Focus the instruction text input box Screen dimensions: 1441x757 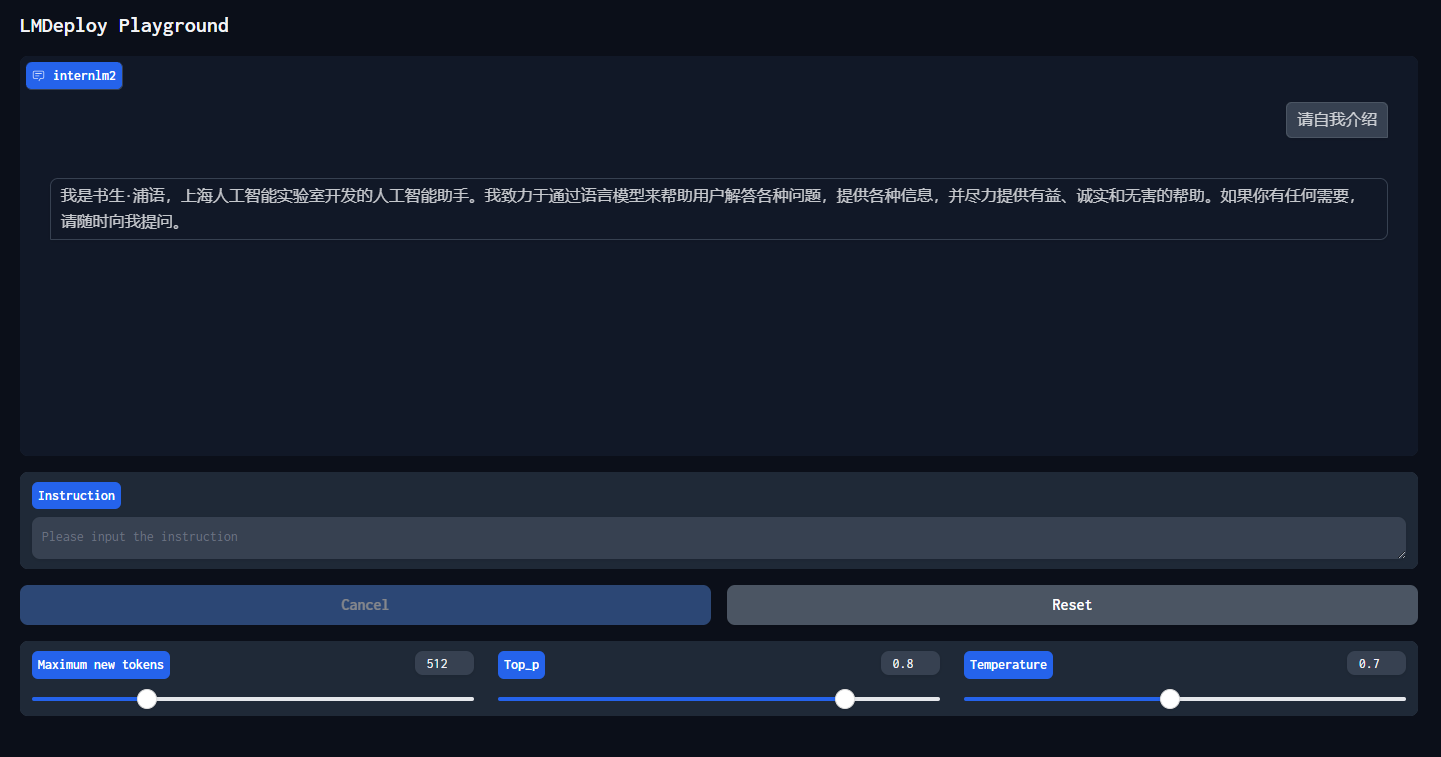pos(718,537)
